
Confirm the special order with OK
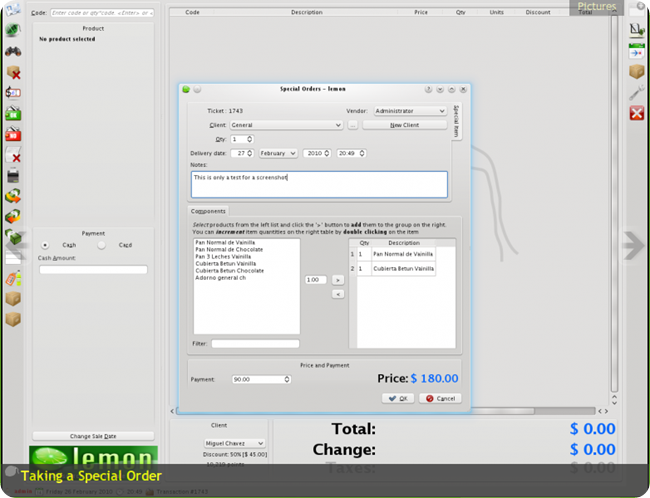(398, 398)
